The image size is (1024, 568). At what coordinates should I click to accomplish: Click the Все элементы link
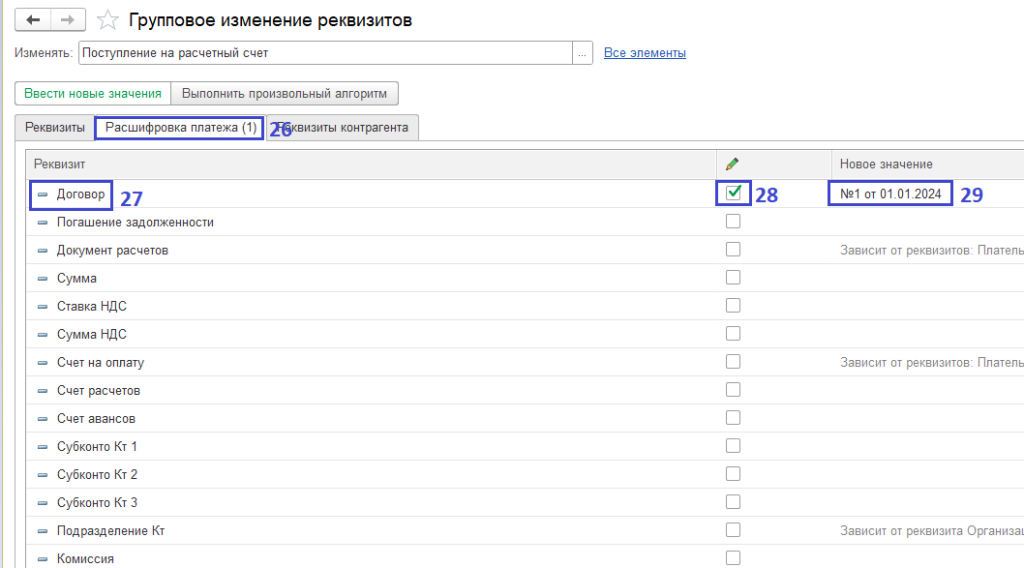[645, 53]
